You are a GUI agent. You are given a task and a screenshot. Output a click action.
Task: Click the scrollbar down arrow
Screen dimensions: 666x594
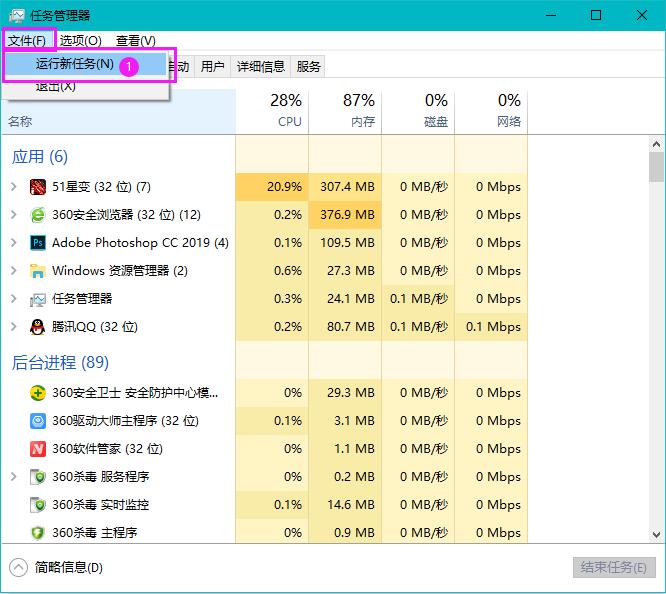[657, 535]
